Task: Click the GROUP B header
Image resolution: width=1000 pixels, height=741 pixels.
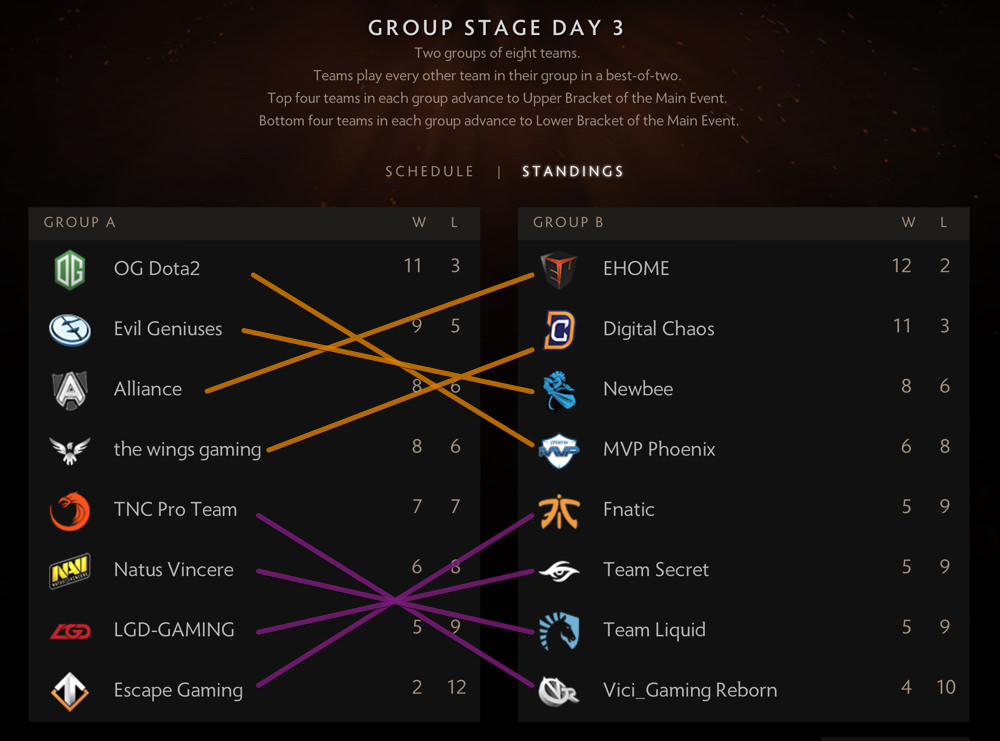Action: [x=568, y=222]
